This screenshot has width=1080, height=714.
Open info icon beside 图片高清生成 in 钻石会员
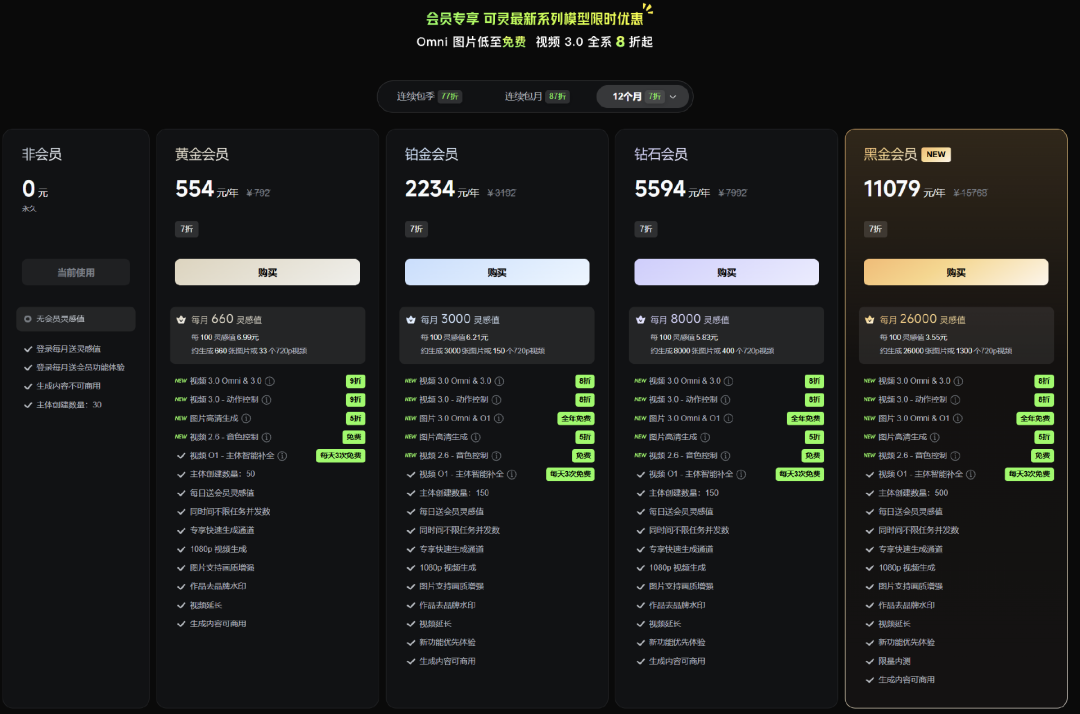click(705, 437)
